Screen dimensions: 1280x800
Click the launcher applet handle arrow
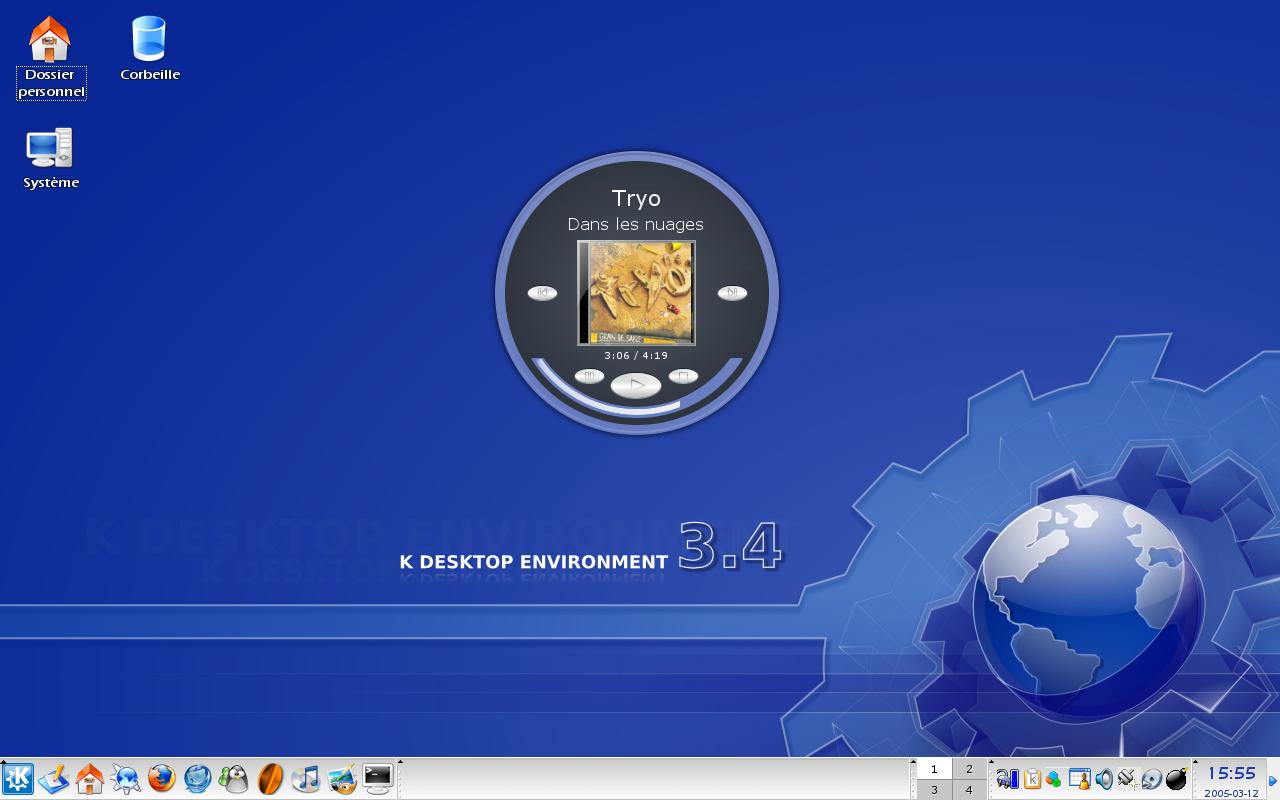[400, 763]
